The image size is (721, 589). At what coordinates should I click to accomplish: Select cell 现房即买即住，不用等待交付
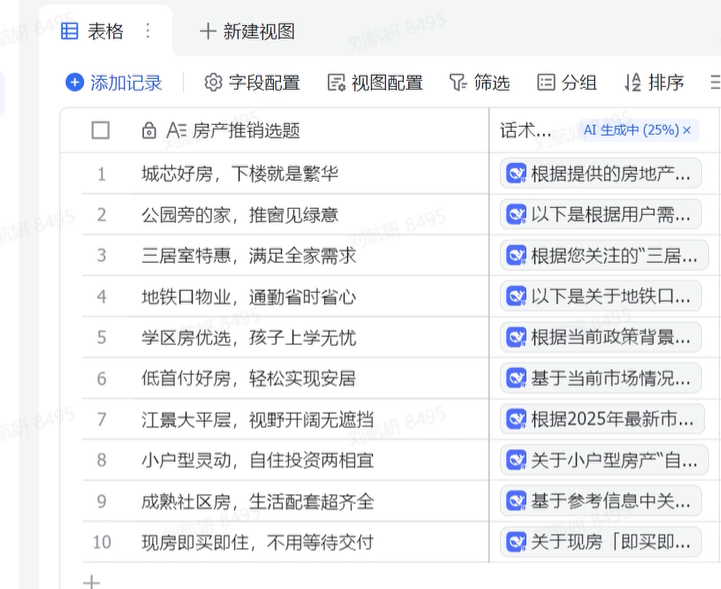[x=258, y=542]
